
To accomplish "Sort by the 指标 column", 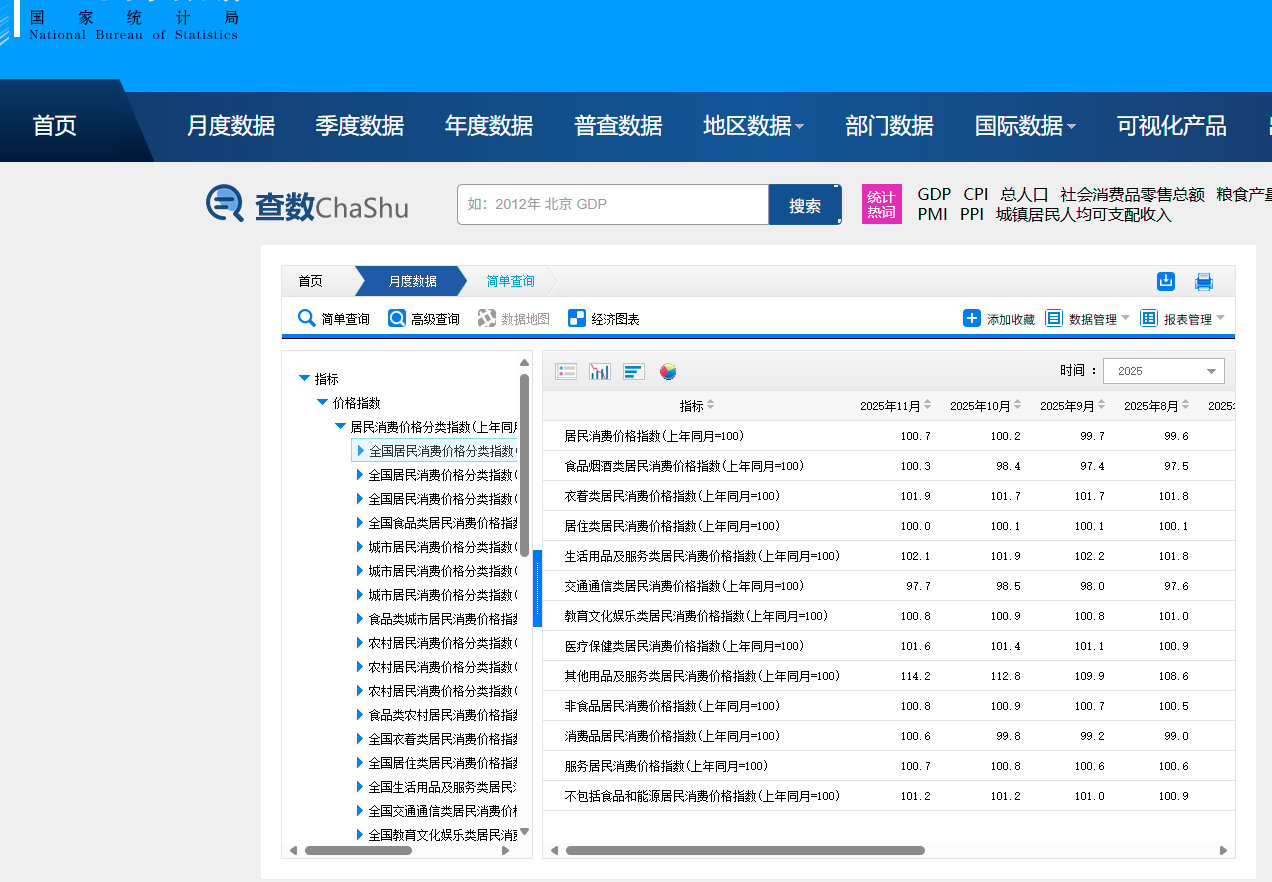I will coord(697,406).
